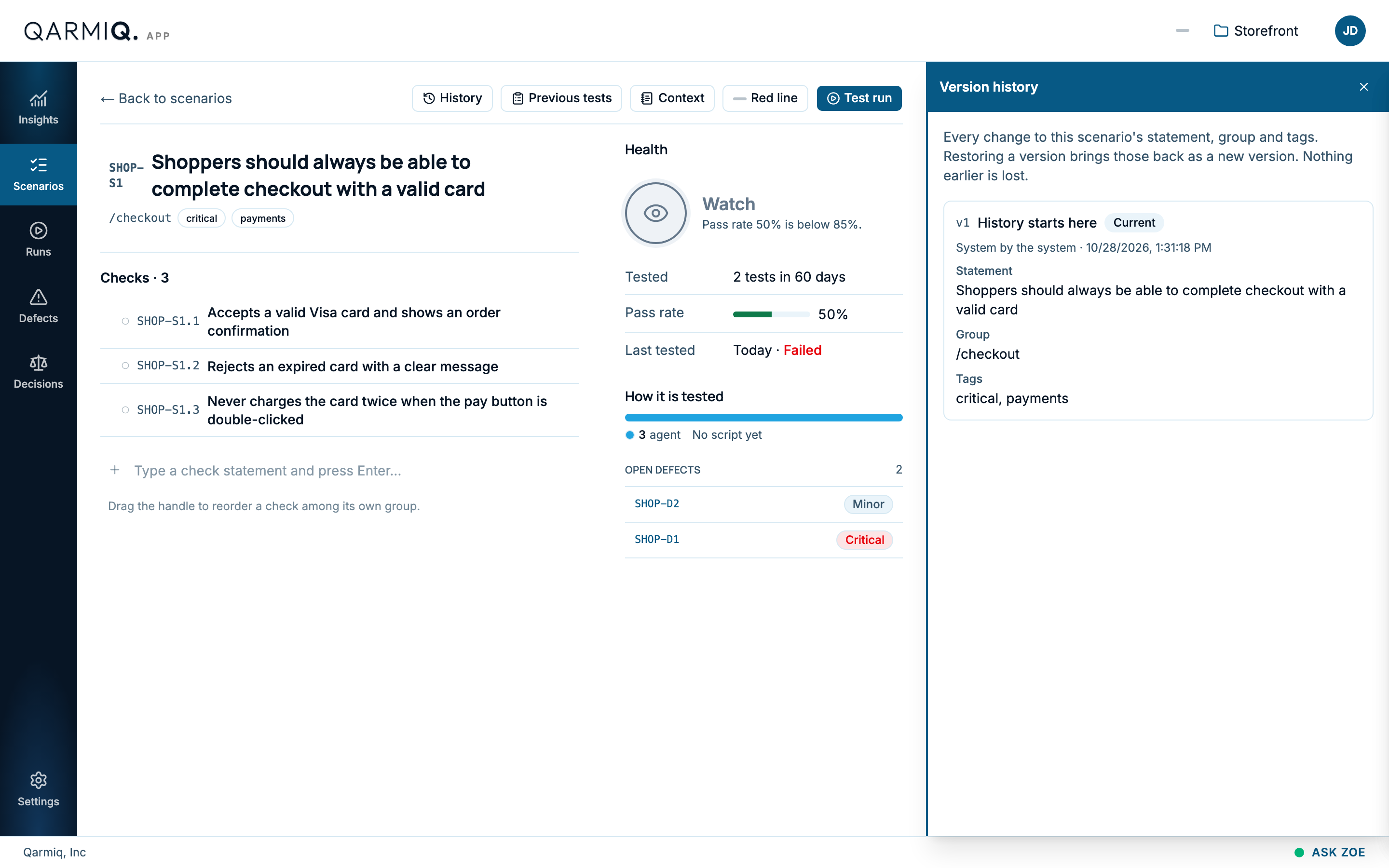The image size is (1389, 868).
Task: Click status circle of check SHOP-S1.3
Action: pyautogui.click(x=125, y=409)
